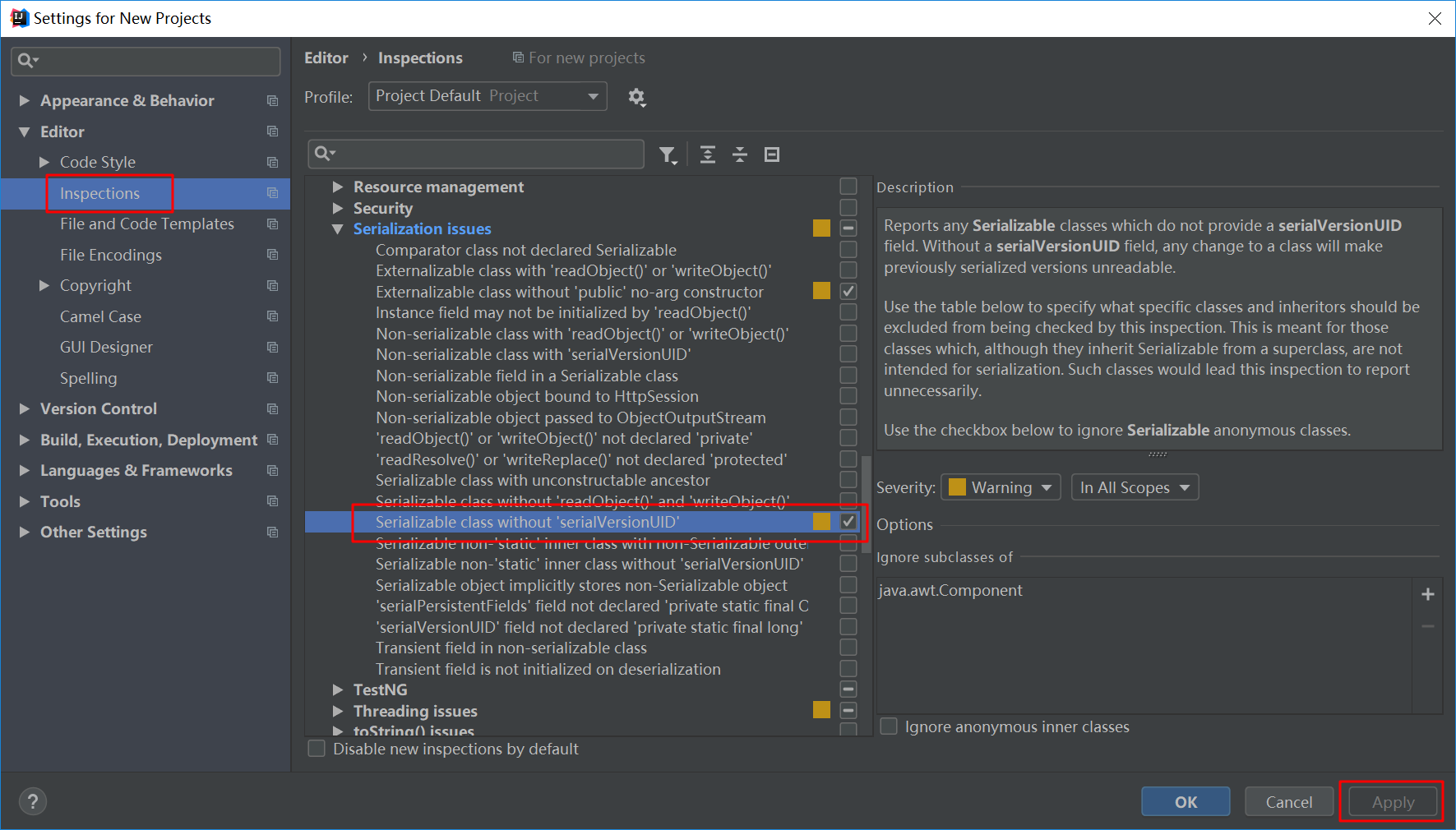Click the project-level icon beside Copyright
1456x830 pixels.
click(x=272, y=285)
